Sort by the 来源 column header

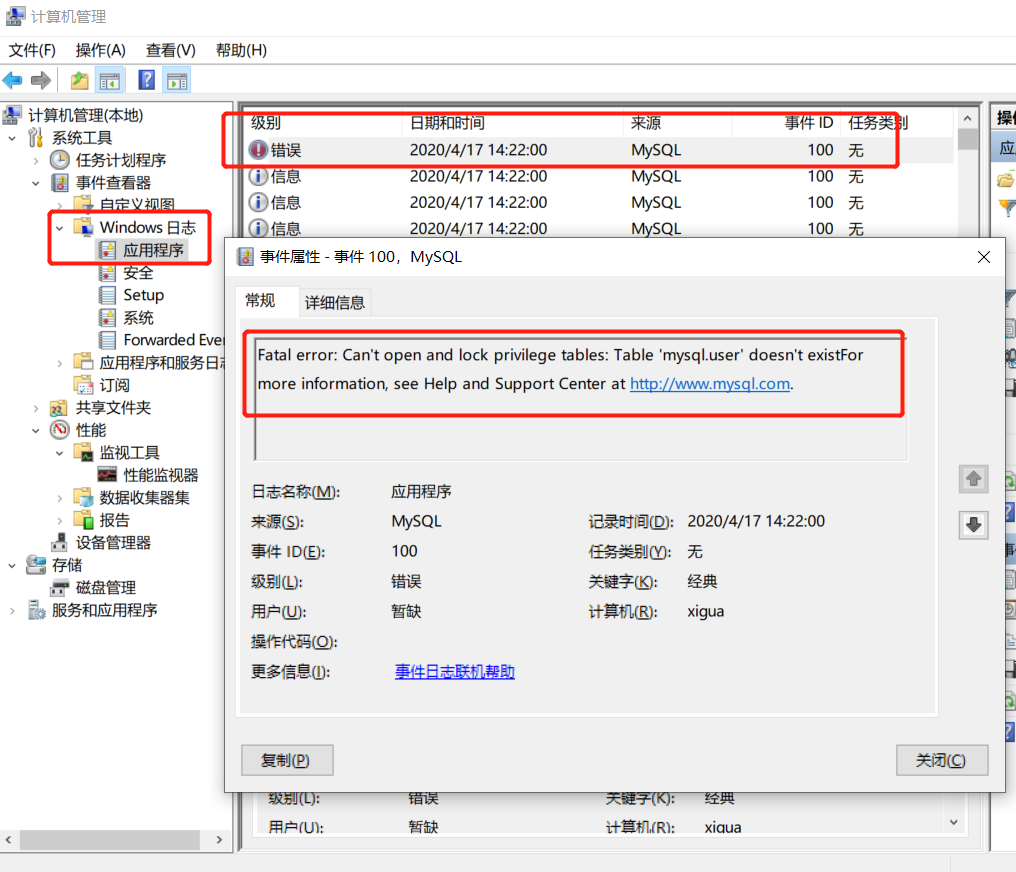click(x=678, y=122)
